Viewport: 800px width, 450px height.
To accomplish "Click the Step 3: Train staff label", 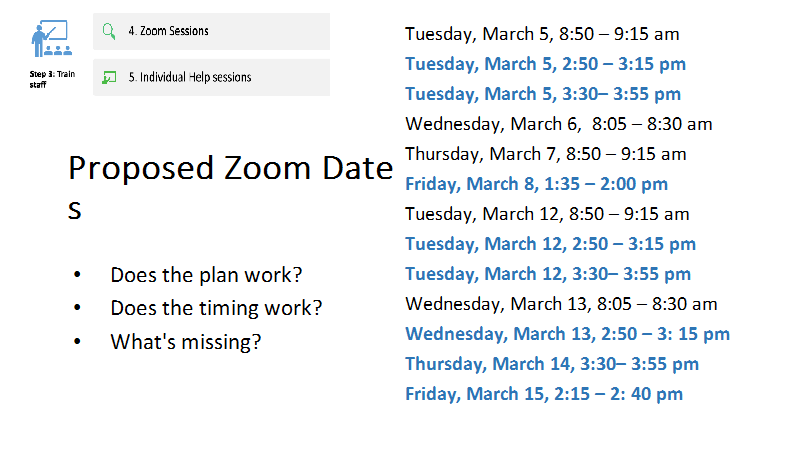I will (x=52, y=79).
